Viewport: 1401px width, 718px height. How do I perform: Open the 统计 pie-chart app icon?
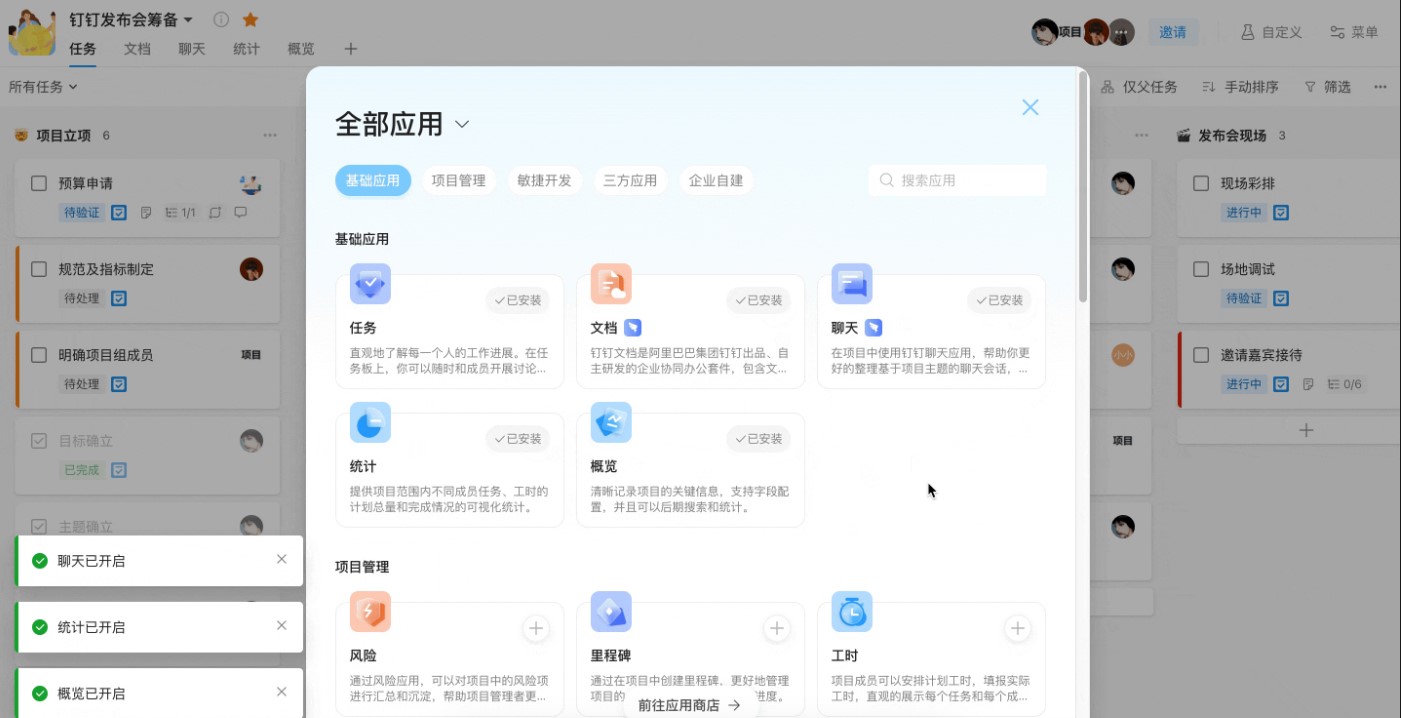[x=370, y=423]
